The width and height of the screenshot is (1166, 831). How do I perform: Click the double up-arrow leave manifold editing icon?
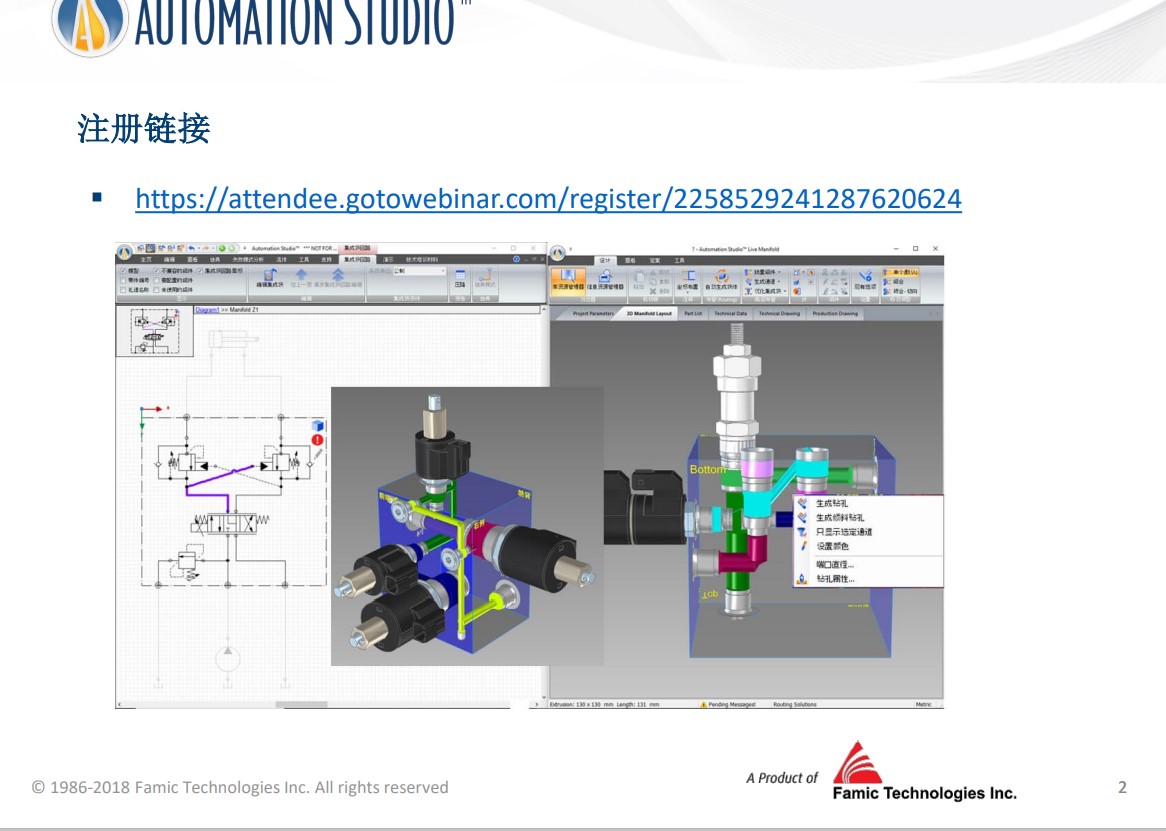(x=338, y=274)
